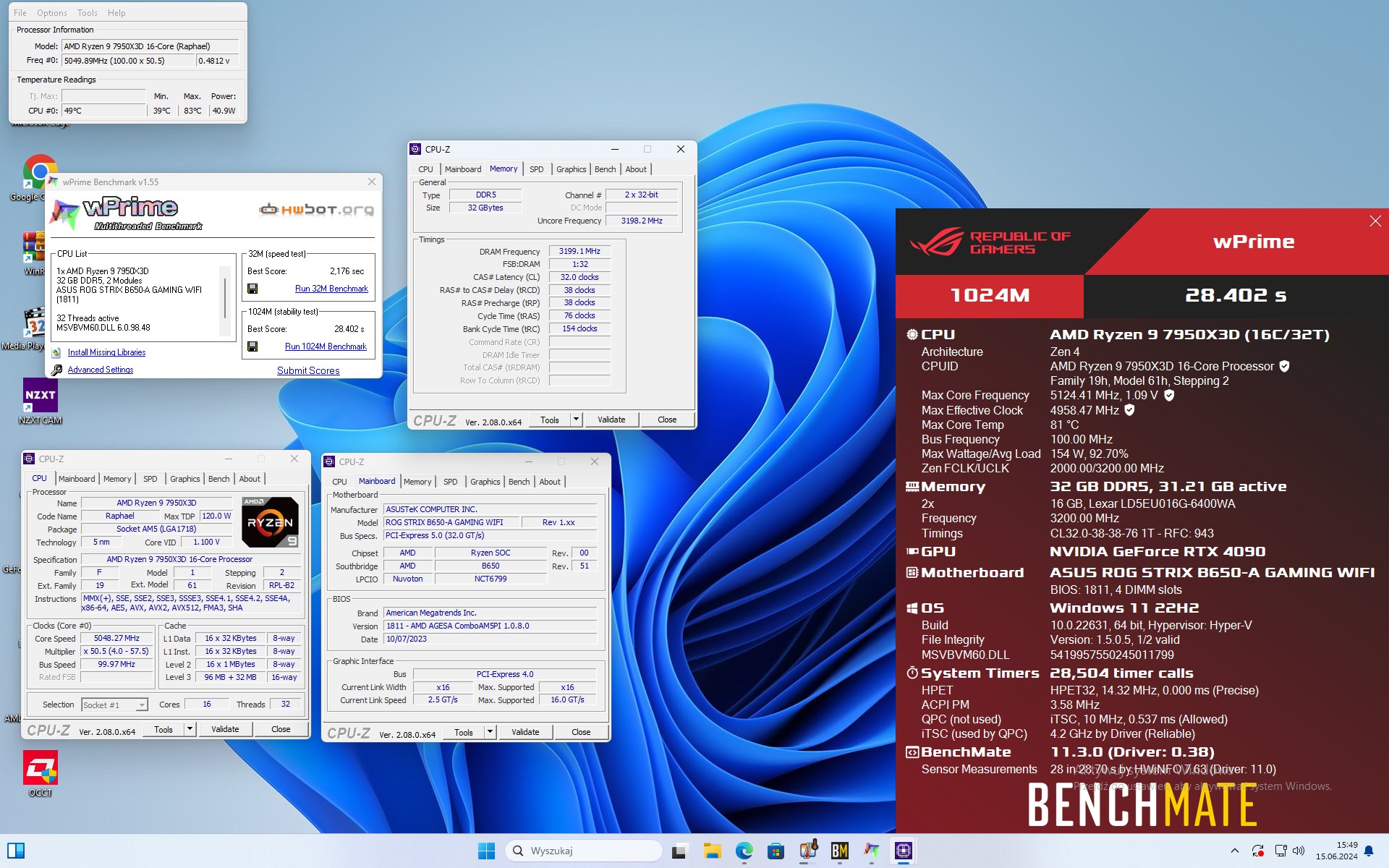
Task: Click Republic of Gamers logo
Action: point(989,242)
